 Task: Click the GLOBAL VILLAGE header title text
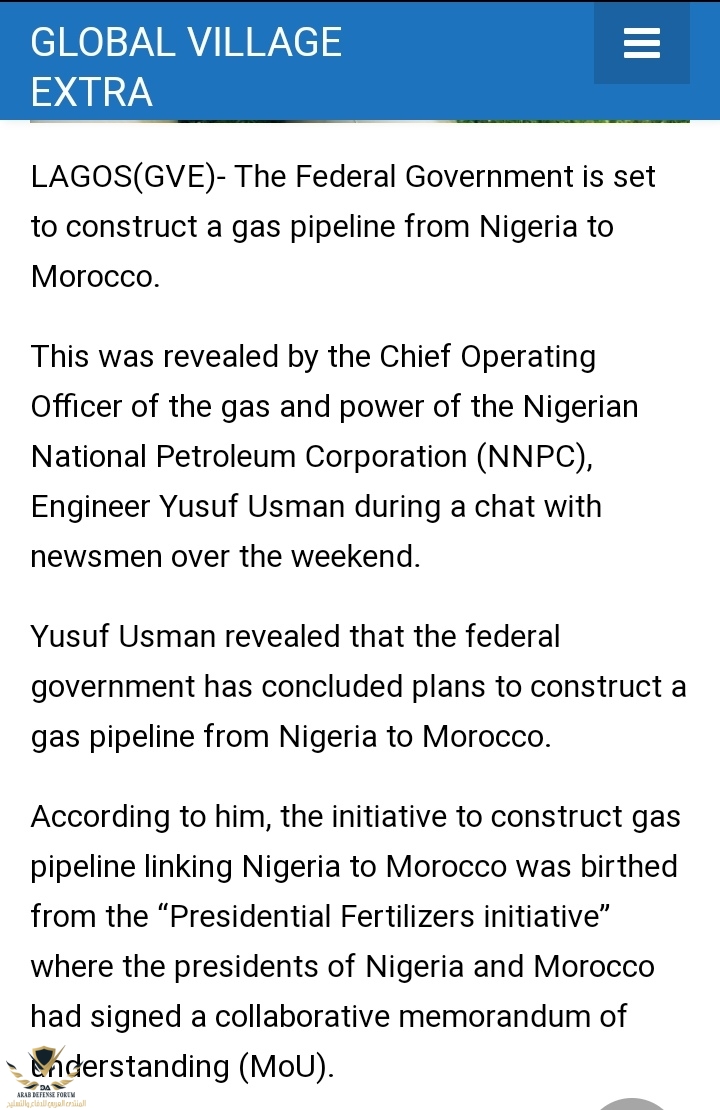[x=186, y=42]
